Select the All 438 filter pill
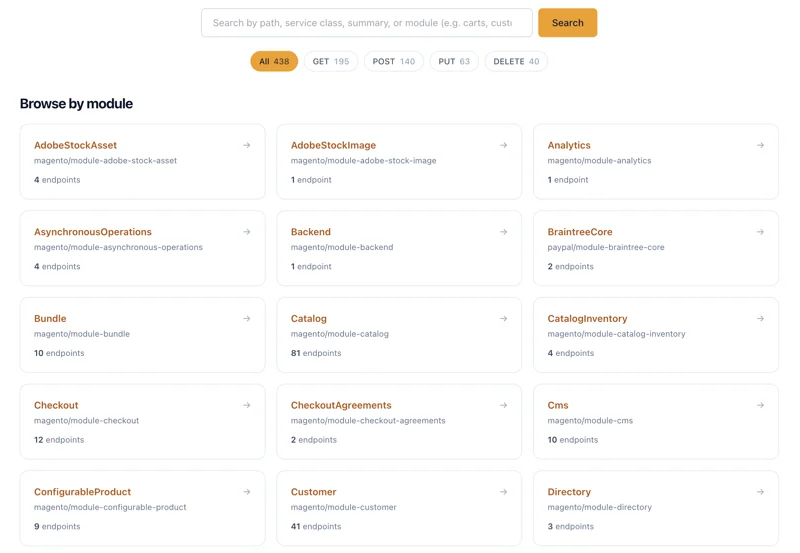Screen dimensions: 800x553 (x=274, y=61)
